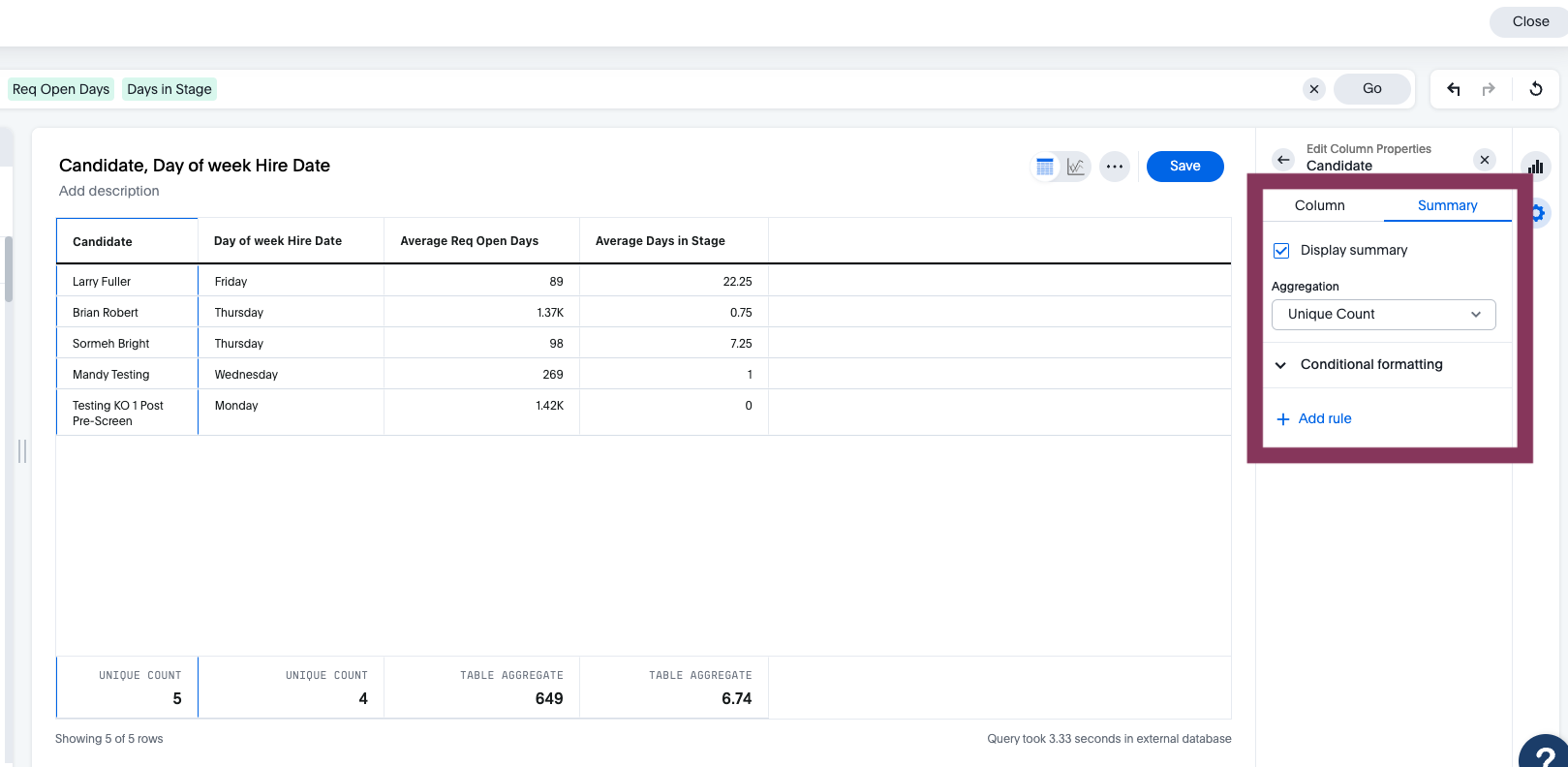Clear the search bar with X icon
The image size is (1568, 767).
(x=1314, y=89)
